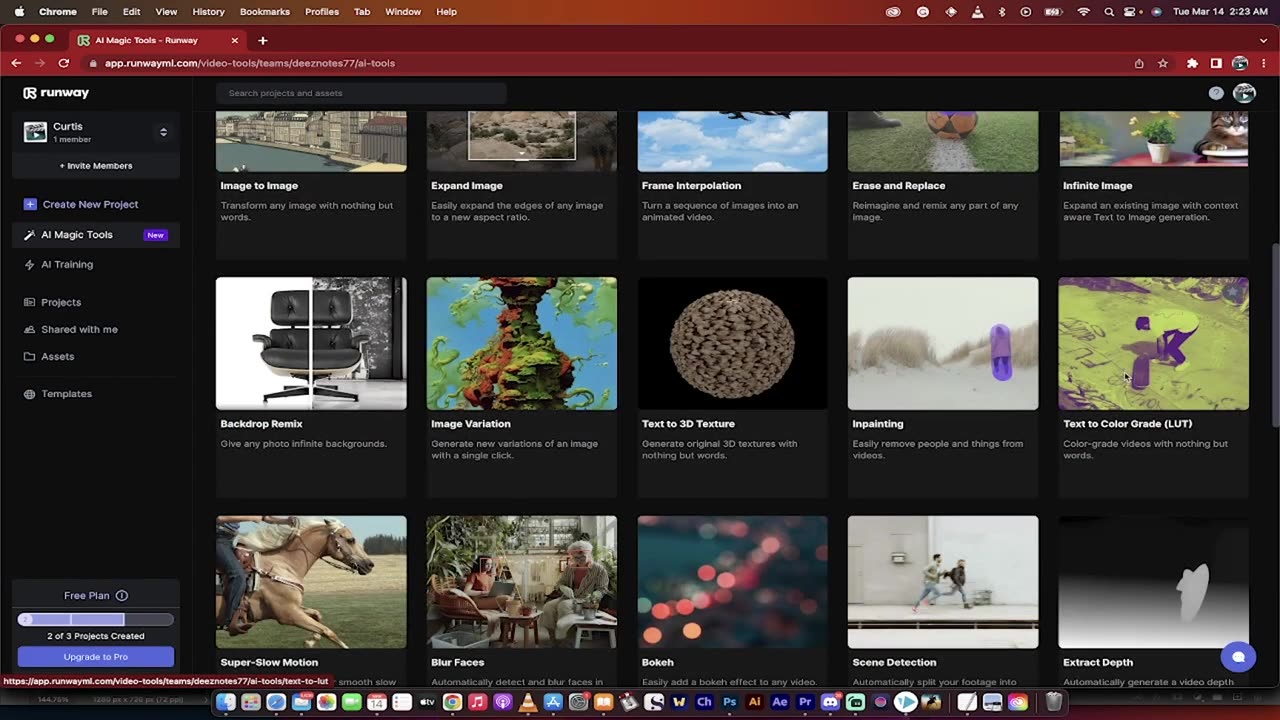
Task: Open the Bookmarks menu
Action: coord(265,12)
